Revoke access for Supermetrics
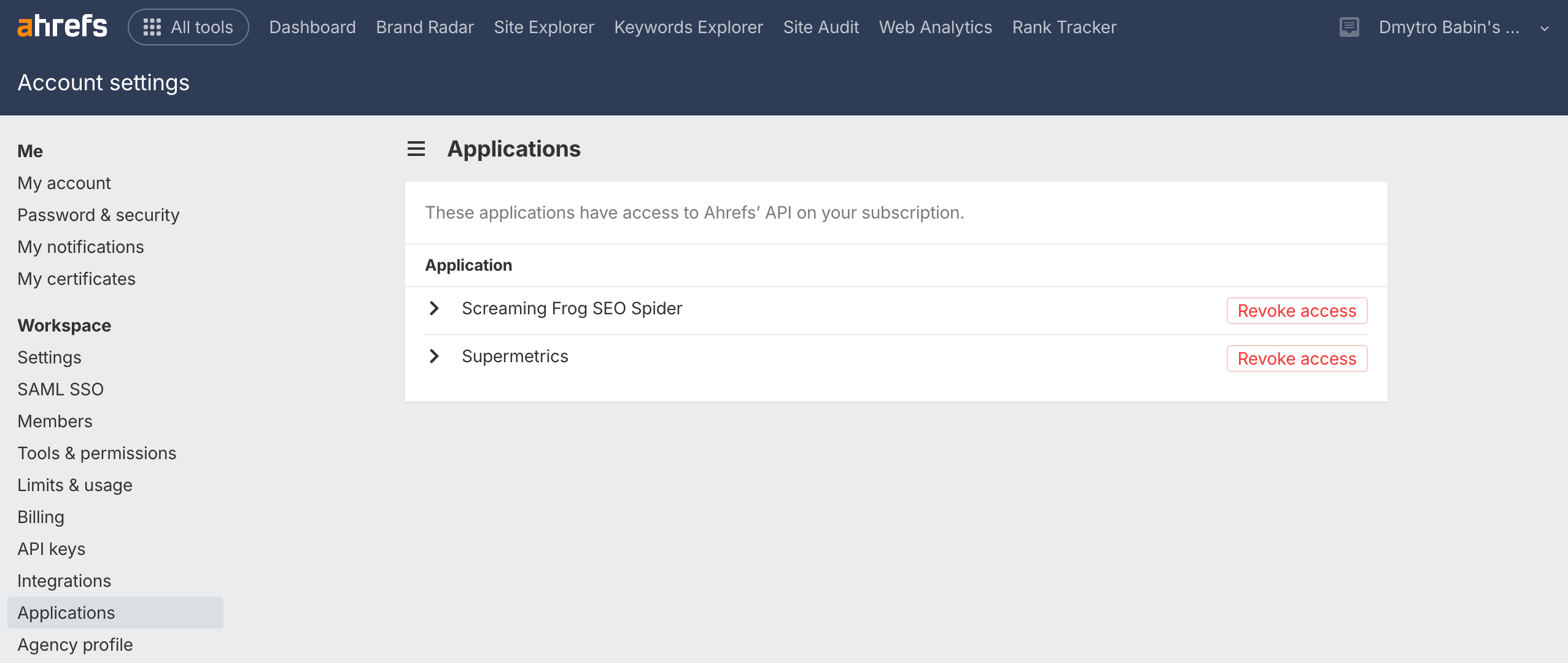This screenshot has height=663, width=1568. point(1297,359)
